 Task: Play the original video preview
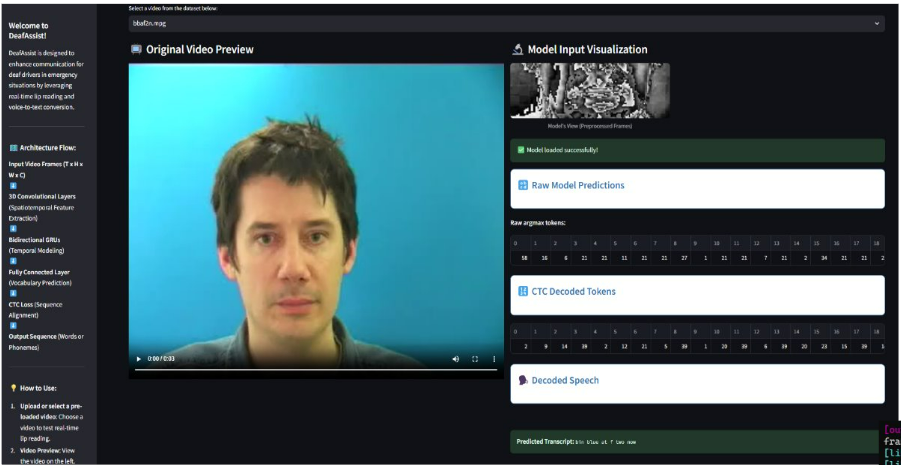pos(138,359)
